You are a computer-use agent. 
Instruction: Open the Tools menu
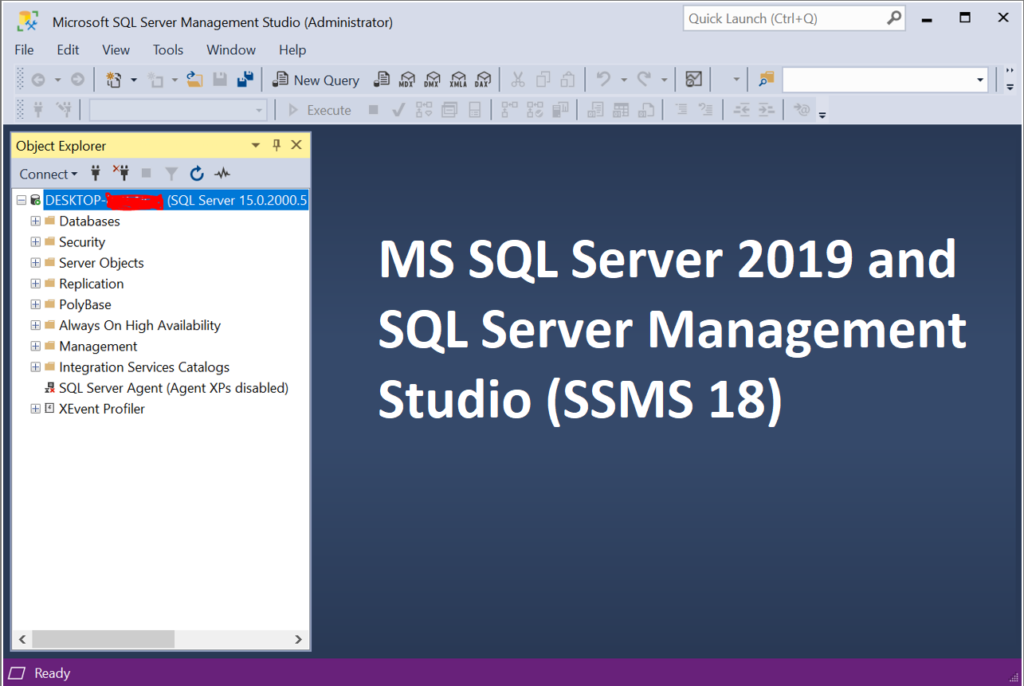coord(167,49)
